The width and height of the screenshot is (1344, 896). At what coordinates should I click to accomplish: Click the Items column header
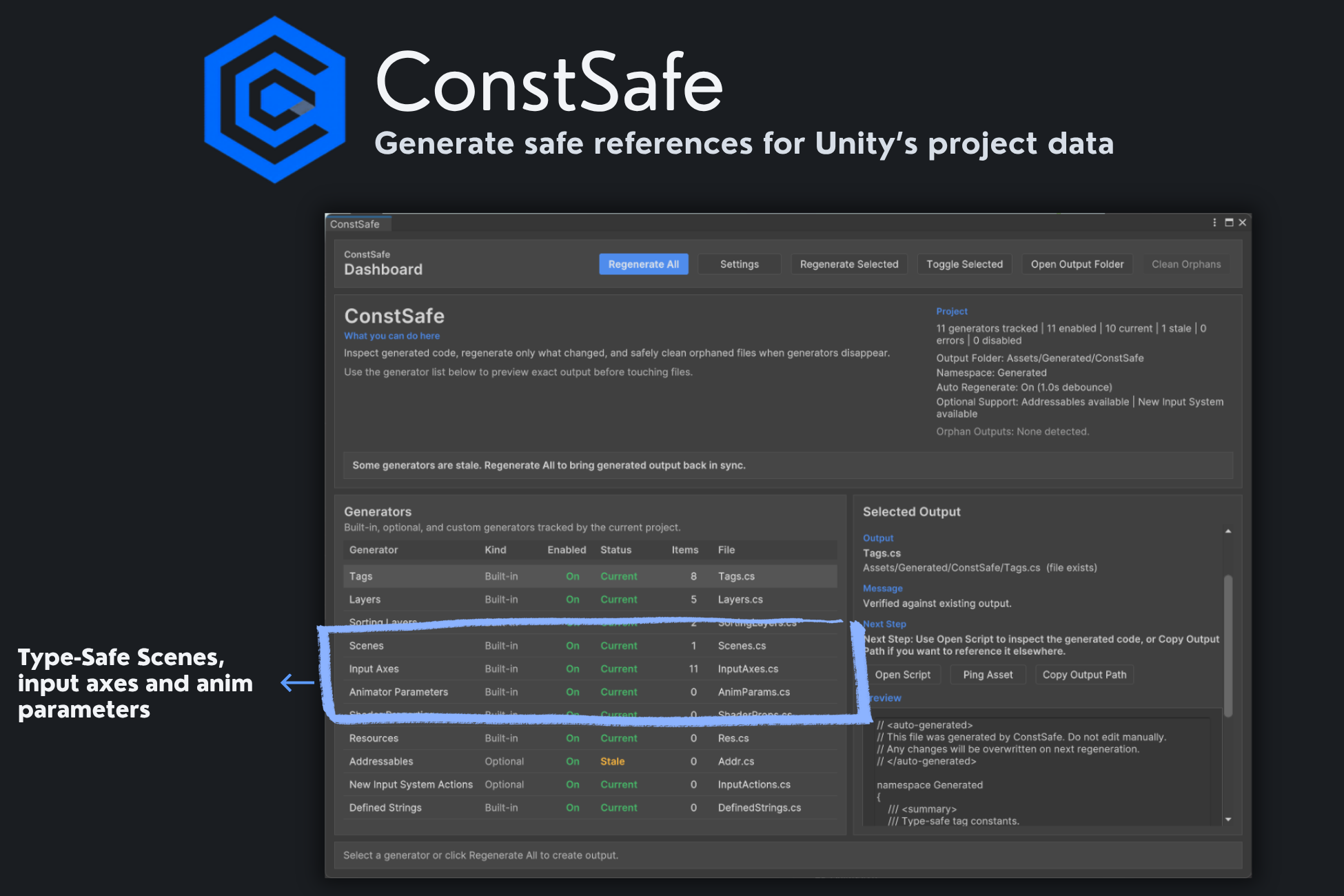click(685, 550)
